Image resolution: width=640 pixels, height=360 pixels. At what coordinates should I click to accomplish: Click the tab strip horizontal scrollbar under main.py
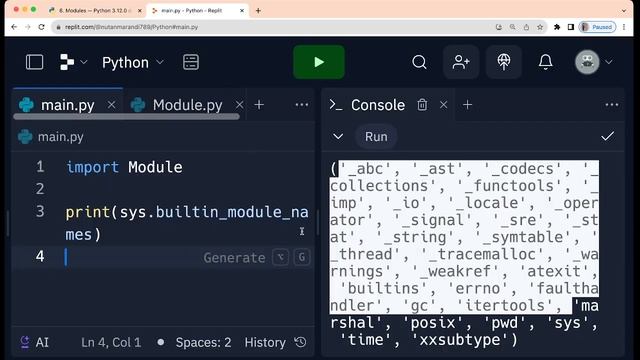tap(127, 117)
